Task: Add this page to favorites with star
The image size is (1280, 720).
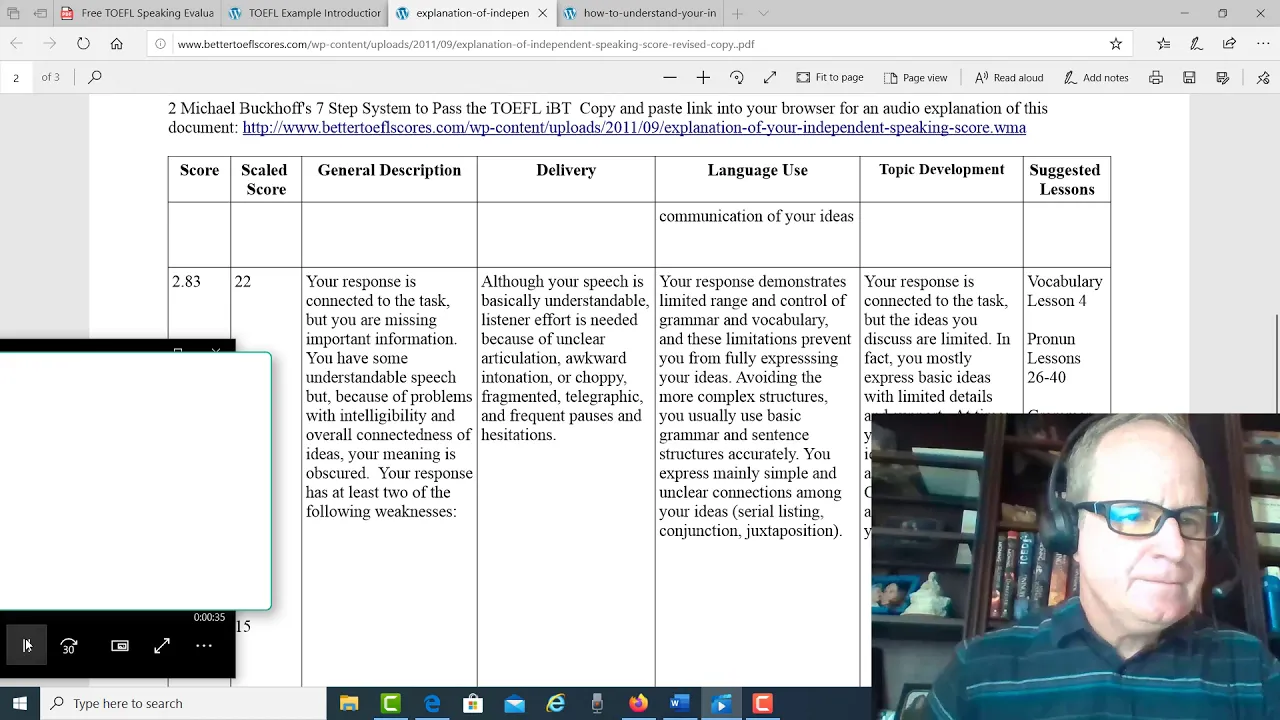Action: [1116, 43]
